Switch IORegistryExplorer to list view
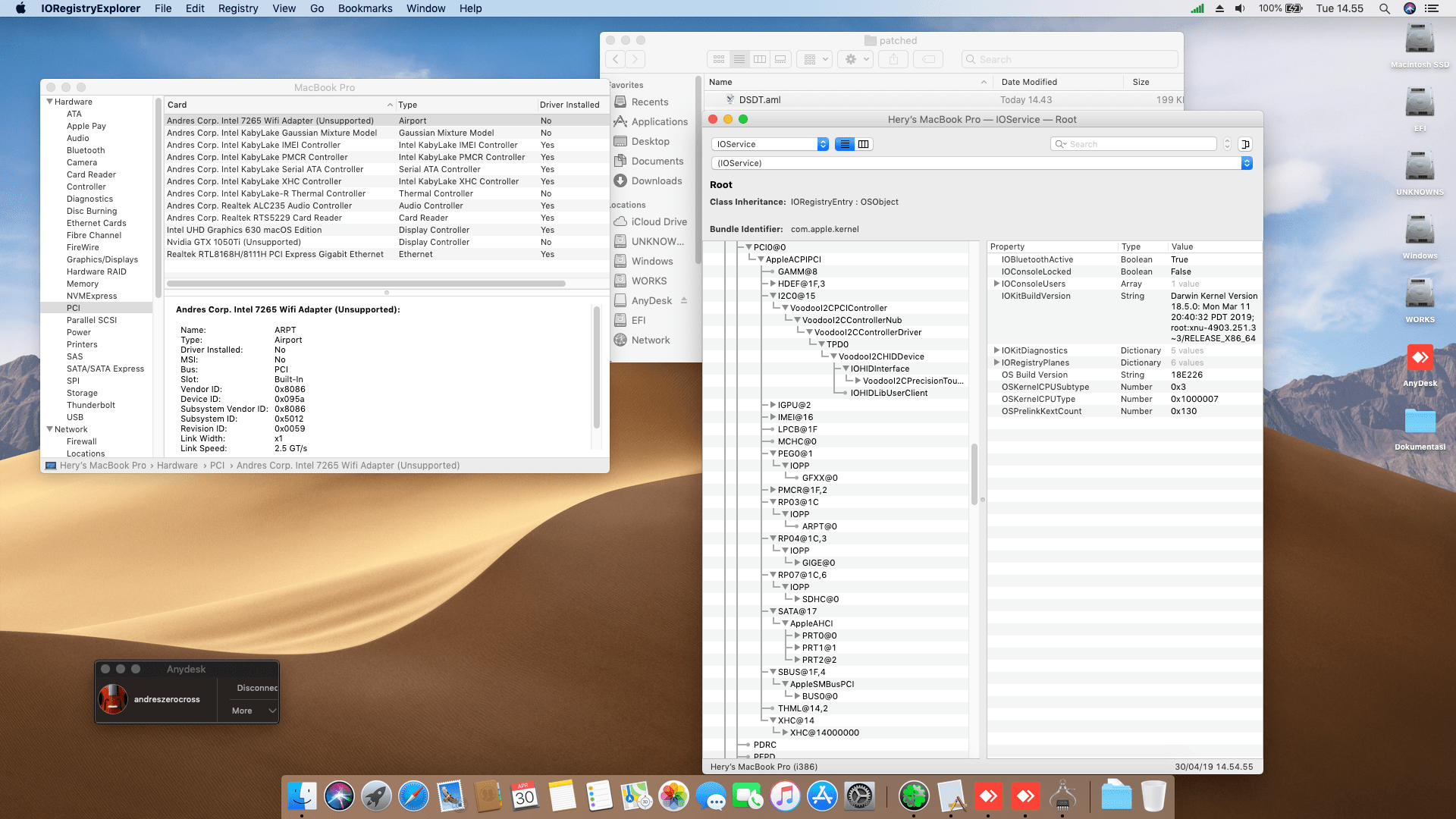 click(844, 144)
